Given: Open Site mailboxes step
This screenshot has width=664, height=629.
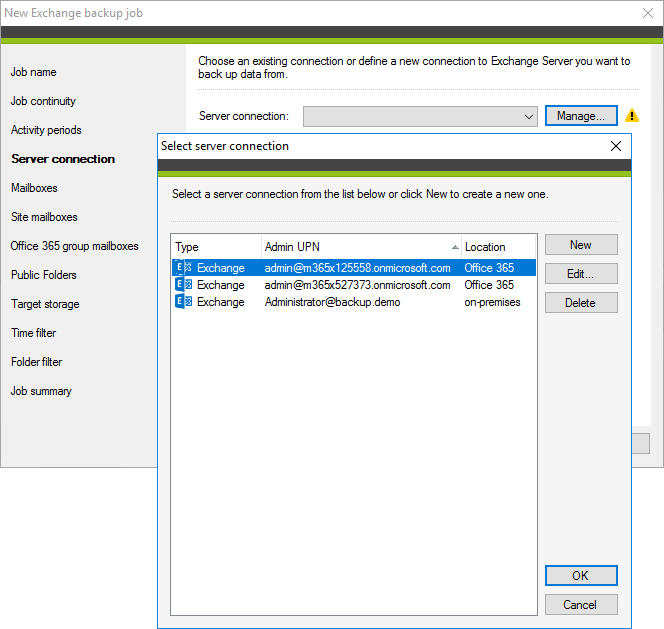Looking at the screenshot, I should (x=44, y=217).
